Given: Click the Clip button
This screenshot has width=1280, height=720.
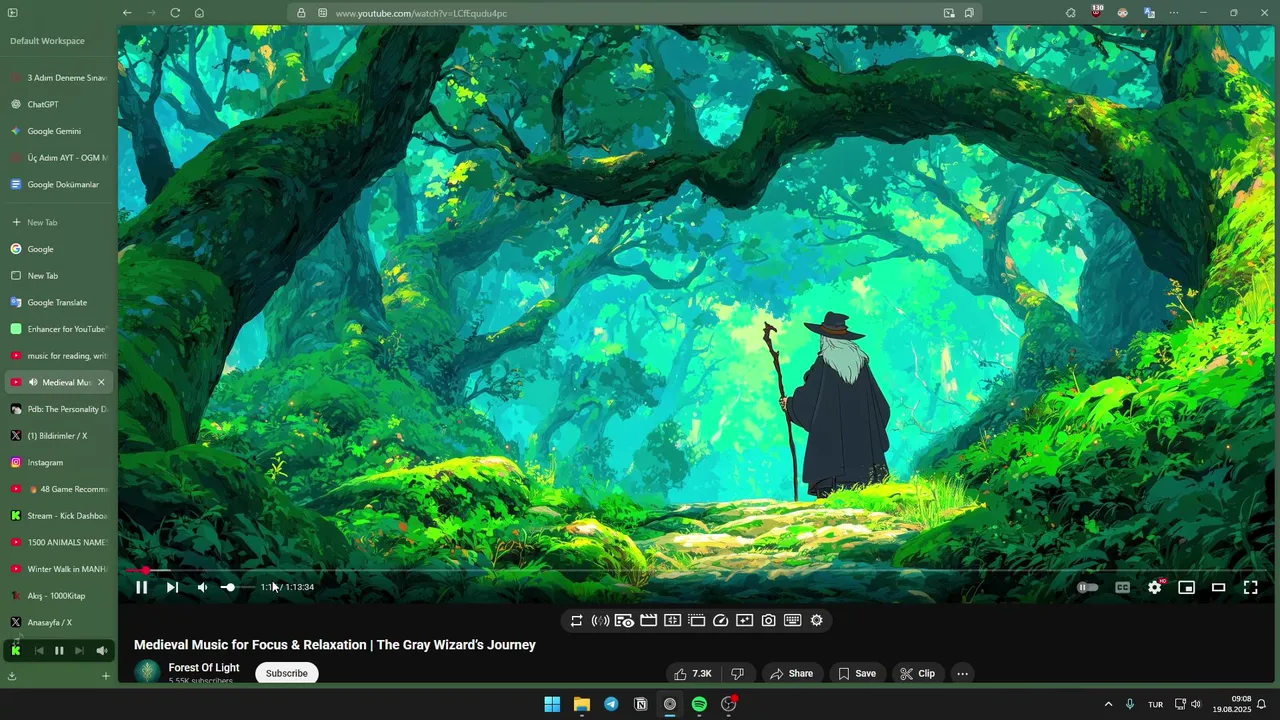Looking at the screenshot, I should (917, 673).
